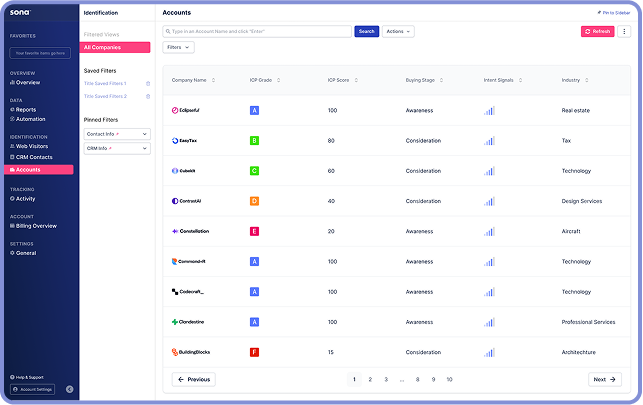Screen dimensions: 643x405
Task: Click EasyTax's B grade badge
Action: coord(254,141)
